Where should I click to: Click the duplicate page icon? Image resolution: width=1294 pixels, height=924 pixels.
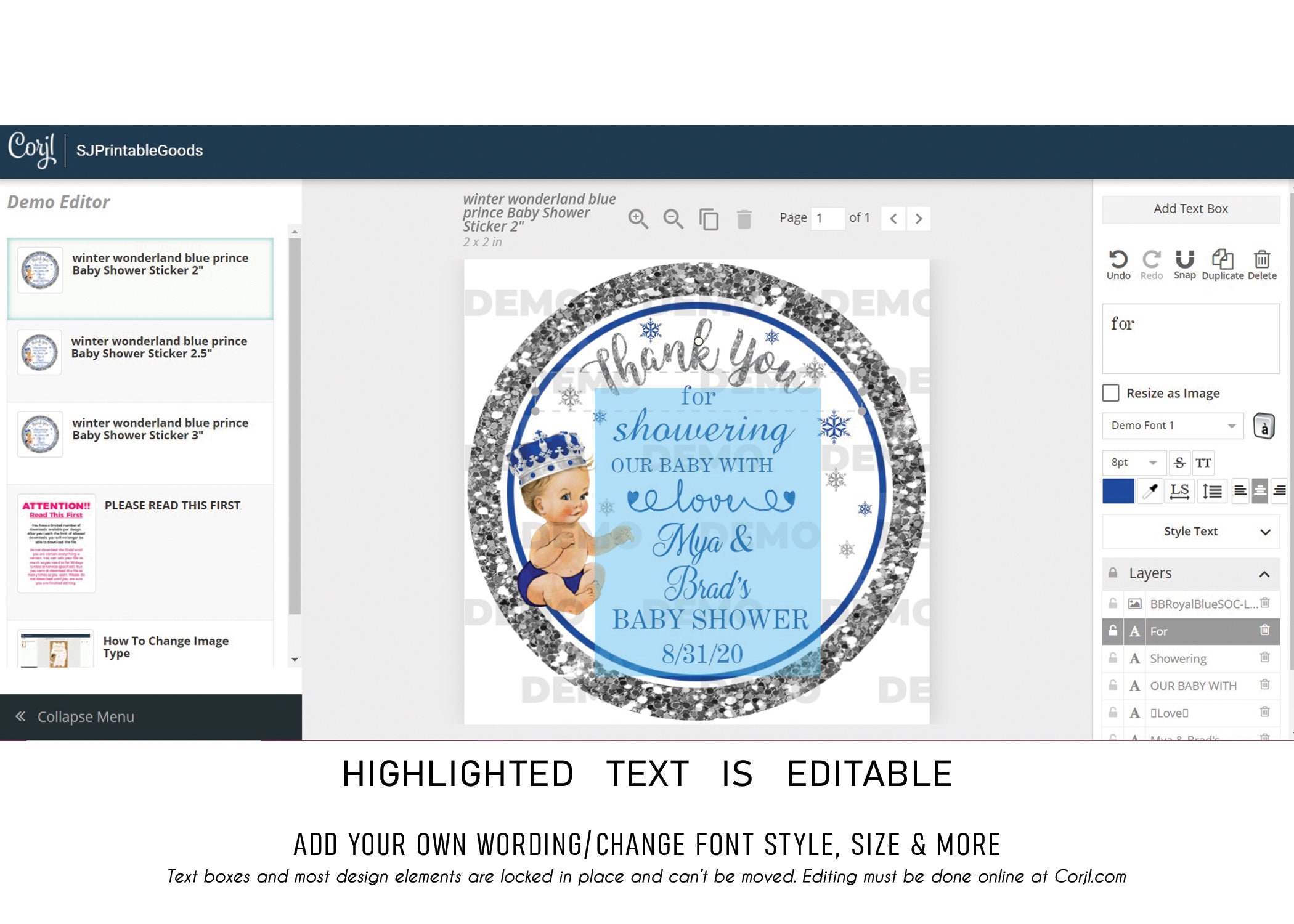(709, 219)
